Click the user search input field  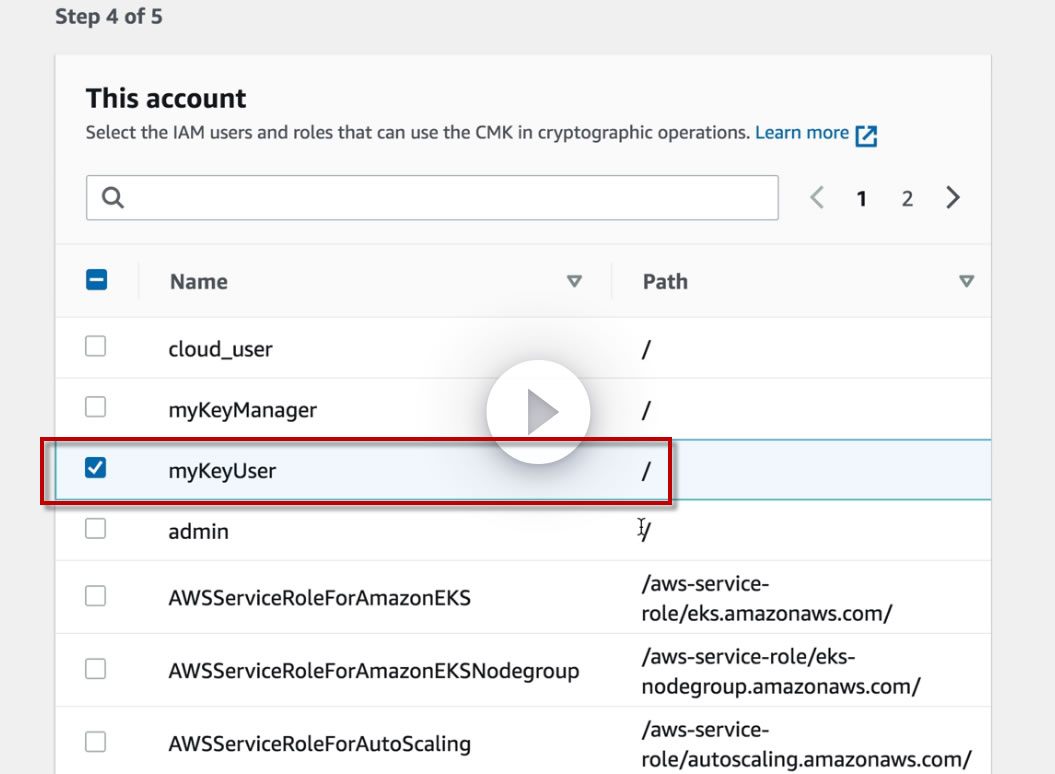[450, 198]
